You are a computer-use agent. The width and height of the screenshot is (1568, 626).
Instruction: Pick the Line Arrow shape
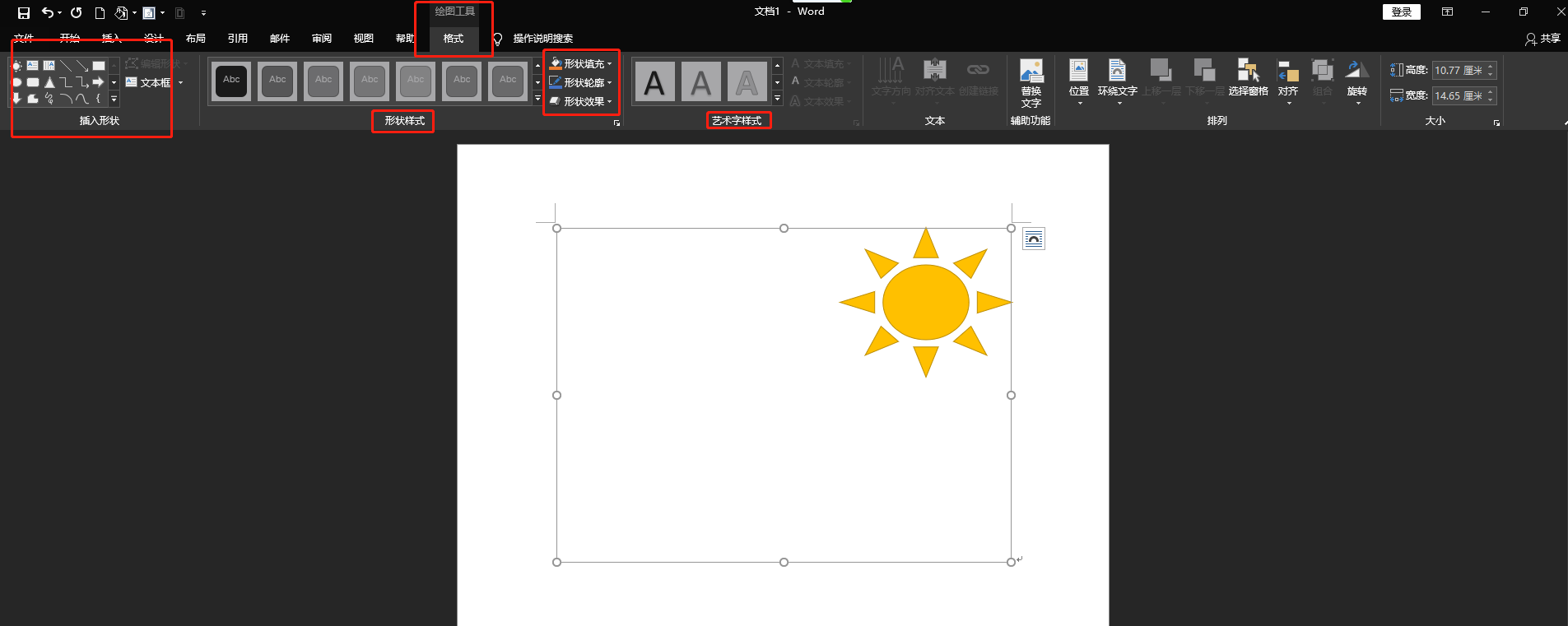coord(82,65)
